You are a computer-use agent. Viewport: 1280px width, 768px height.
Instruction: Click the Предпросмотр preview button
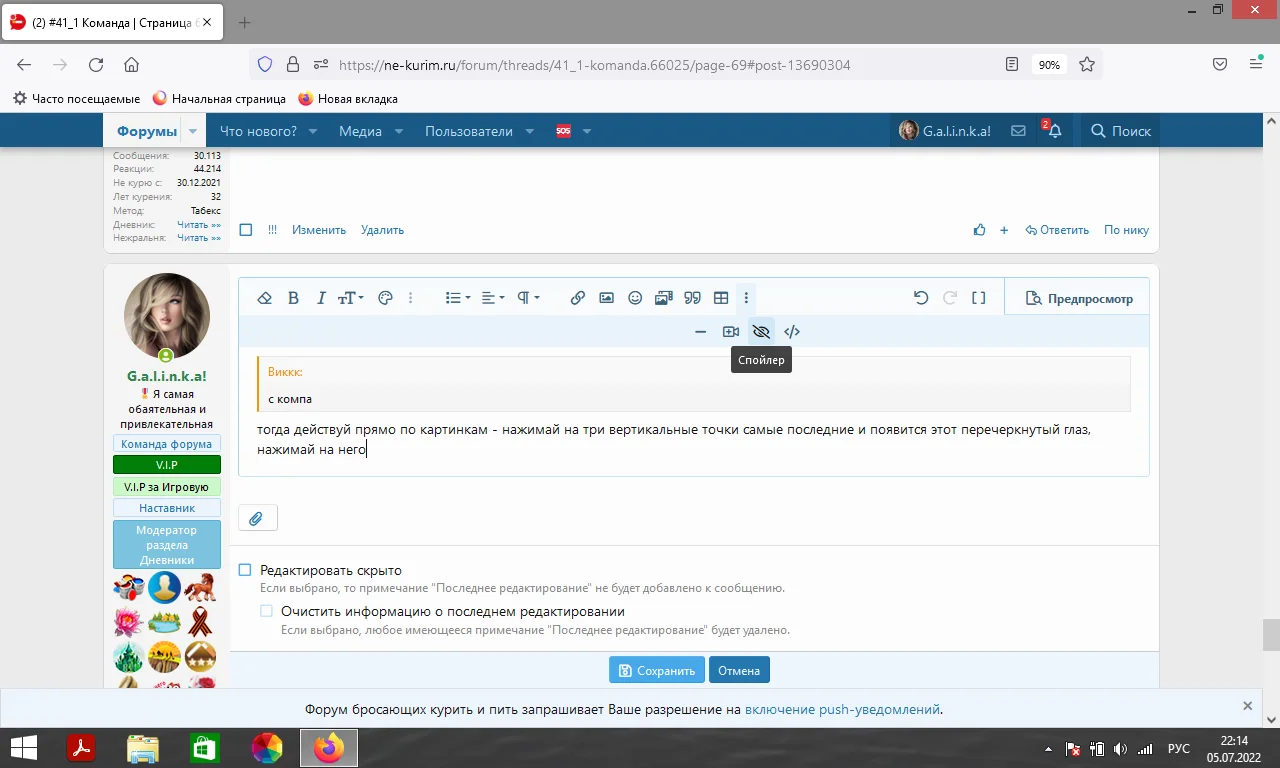coord(1080,298)
